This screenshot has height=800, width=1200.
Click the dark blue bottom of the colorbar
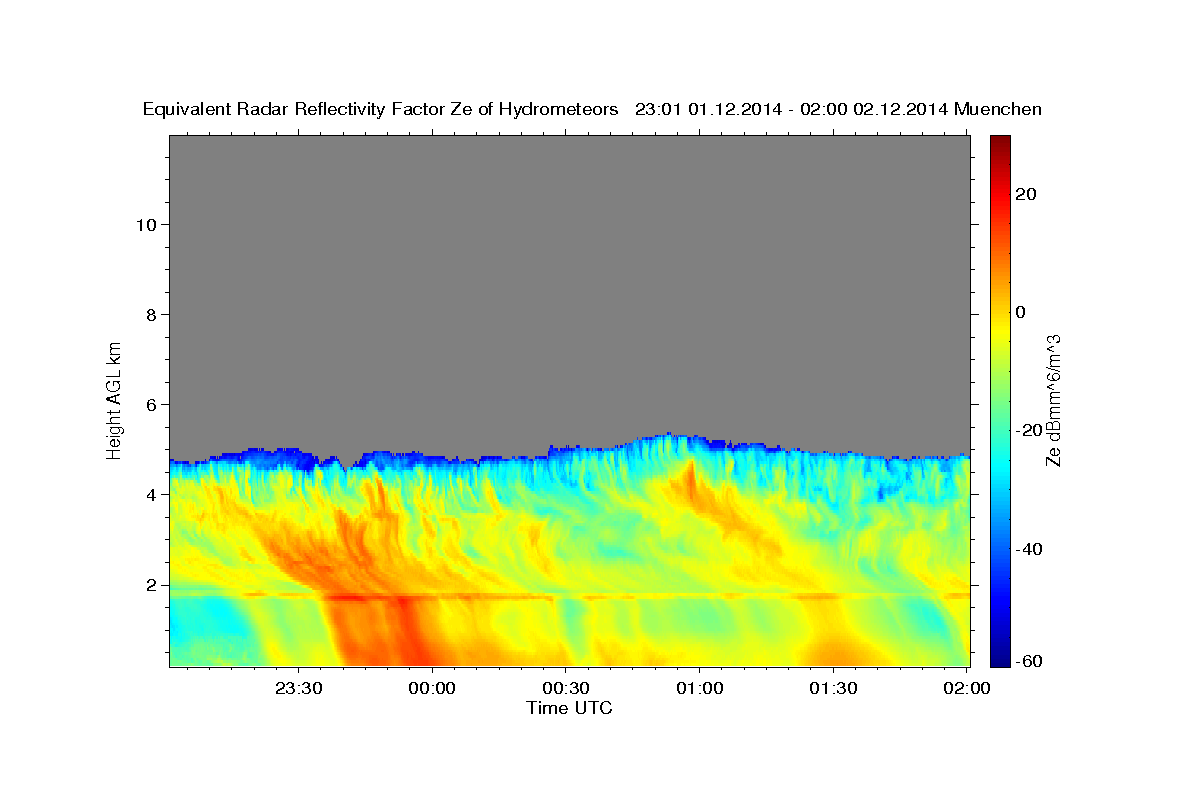pos(1000,659)
